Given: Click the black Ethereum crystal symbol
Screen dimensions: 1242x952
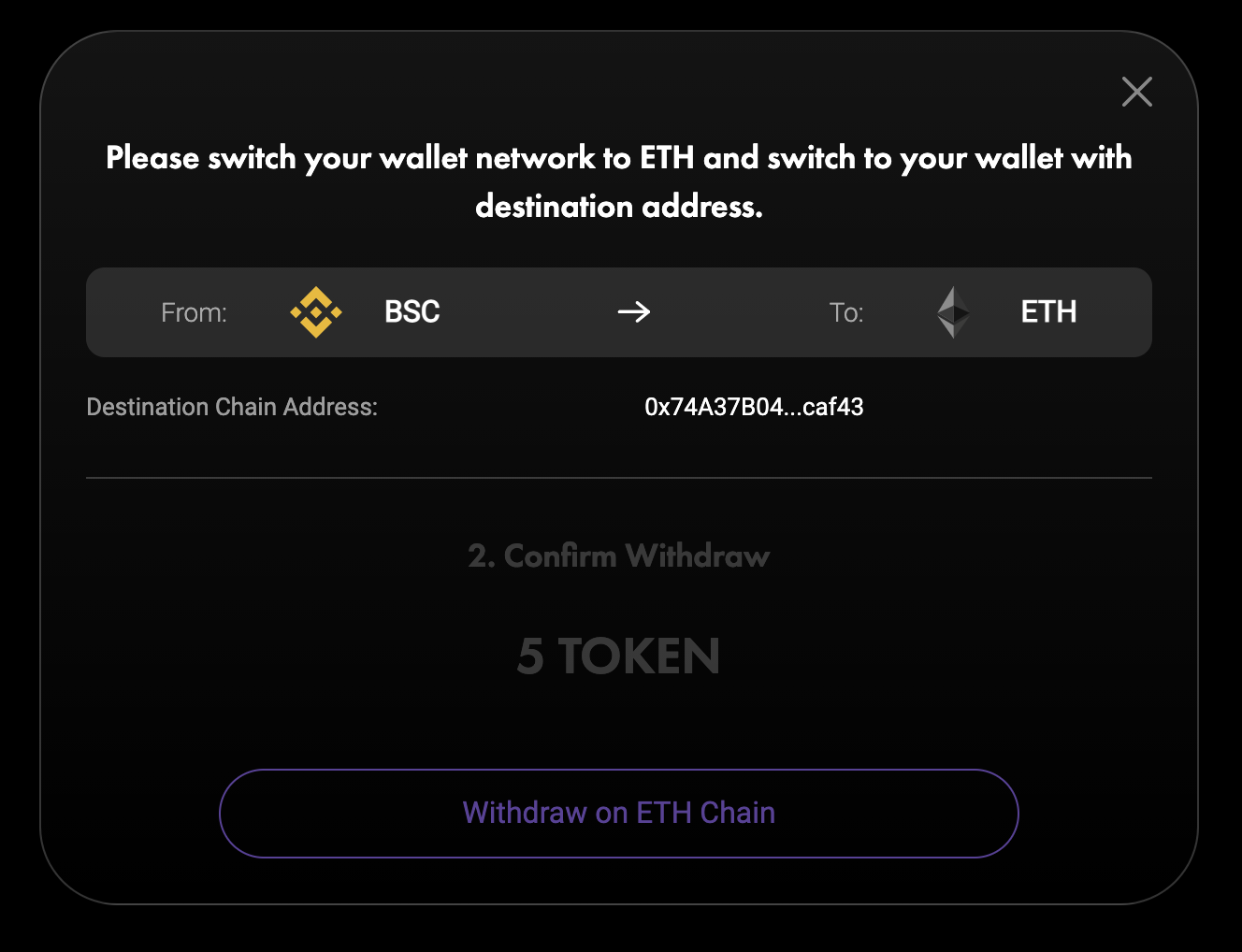Looking at the screenshot, I should (952, 312).
